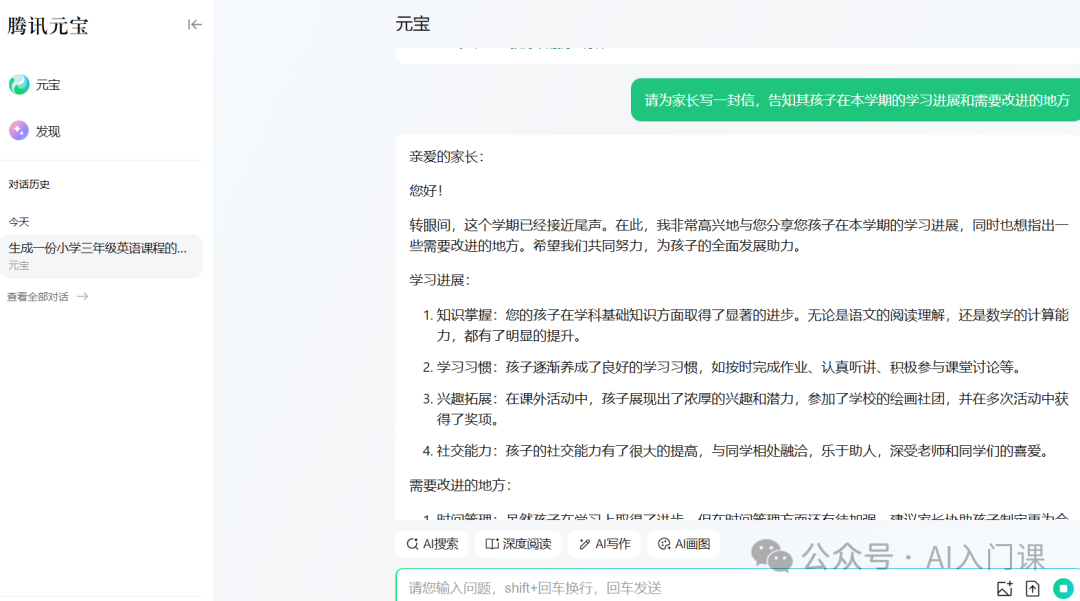
Task: Click the green stop generating button
Action: [x=1063, y=589]
